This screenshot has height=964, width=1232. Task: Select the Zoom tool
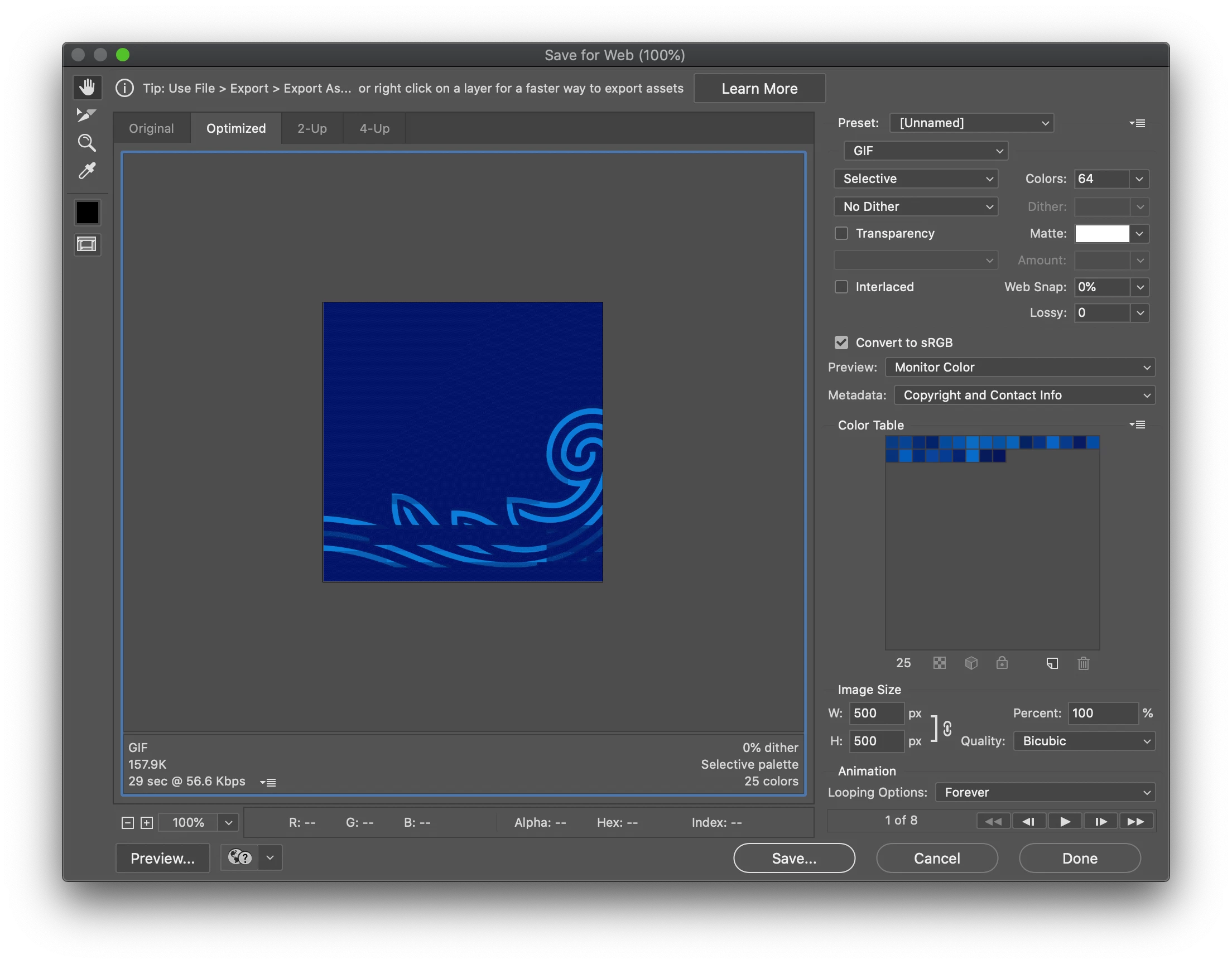pyautogui.click(x=86, y=143)
